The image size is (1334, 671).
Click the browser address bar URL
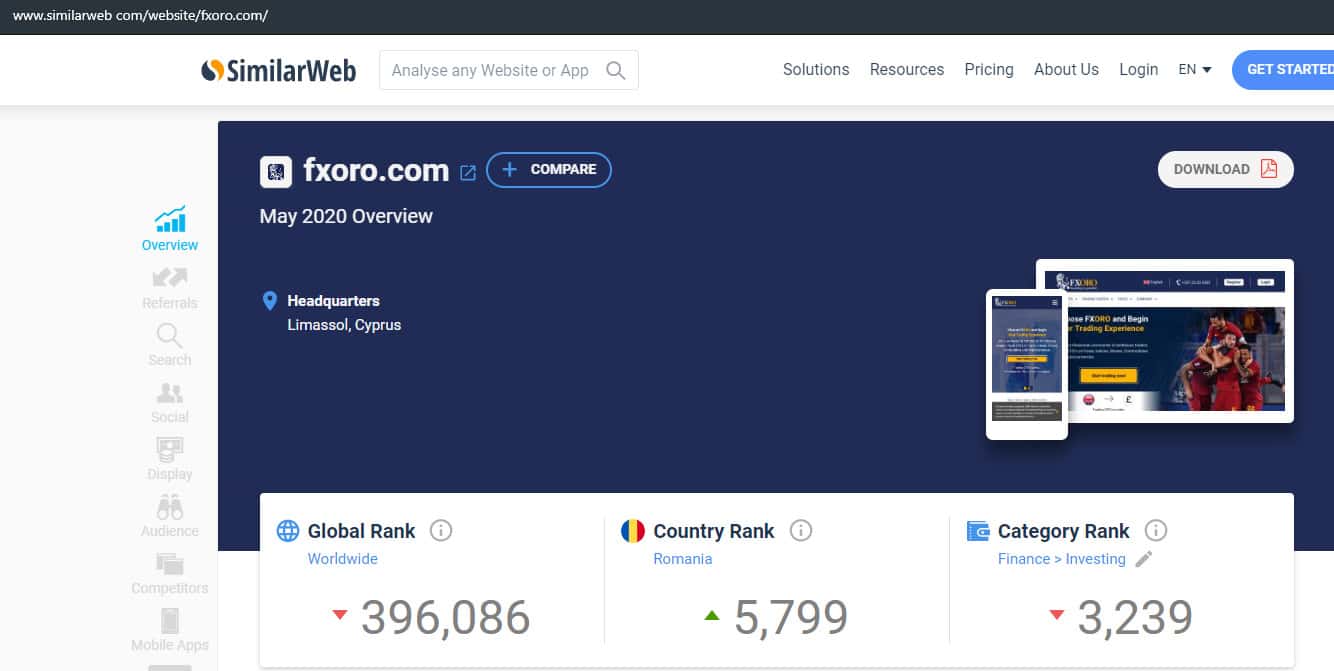[140, 16]
